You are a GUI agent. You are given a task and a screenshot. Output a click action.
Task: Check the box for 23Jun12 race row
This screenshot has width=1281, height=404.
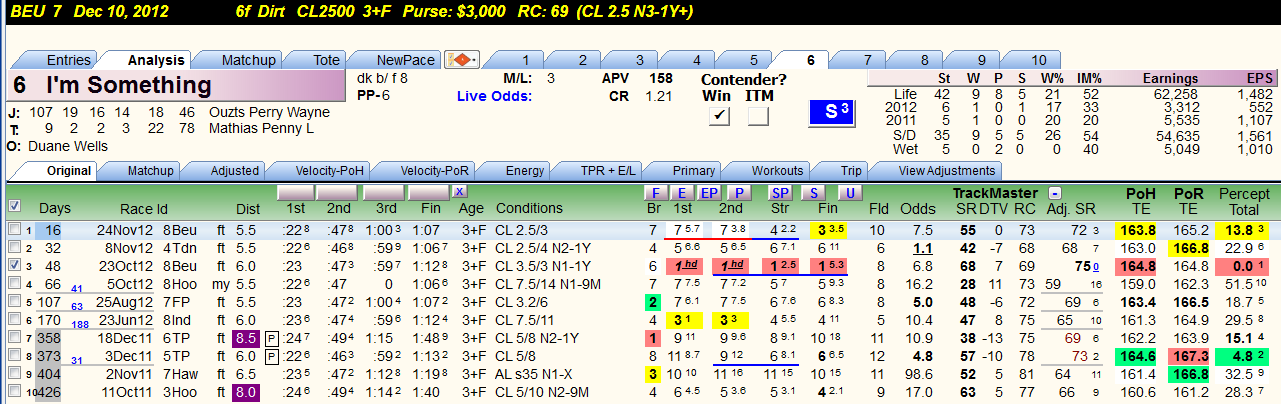tap(14, 319)
